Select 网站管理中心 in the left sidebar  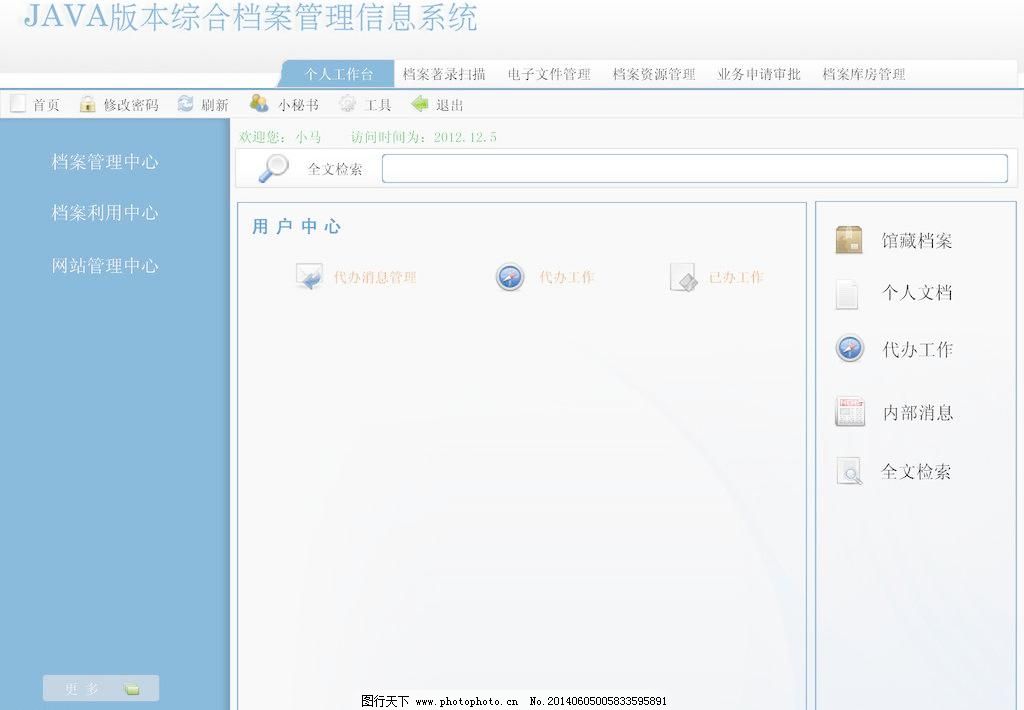click(105, 266)
